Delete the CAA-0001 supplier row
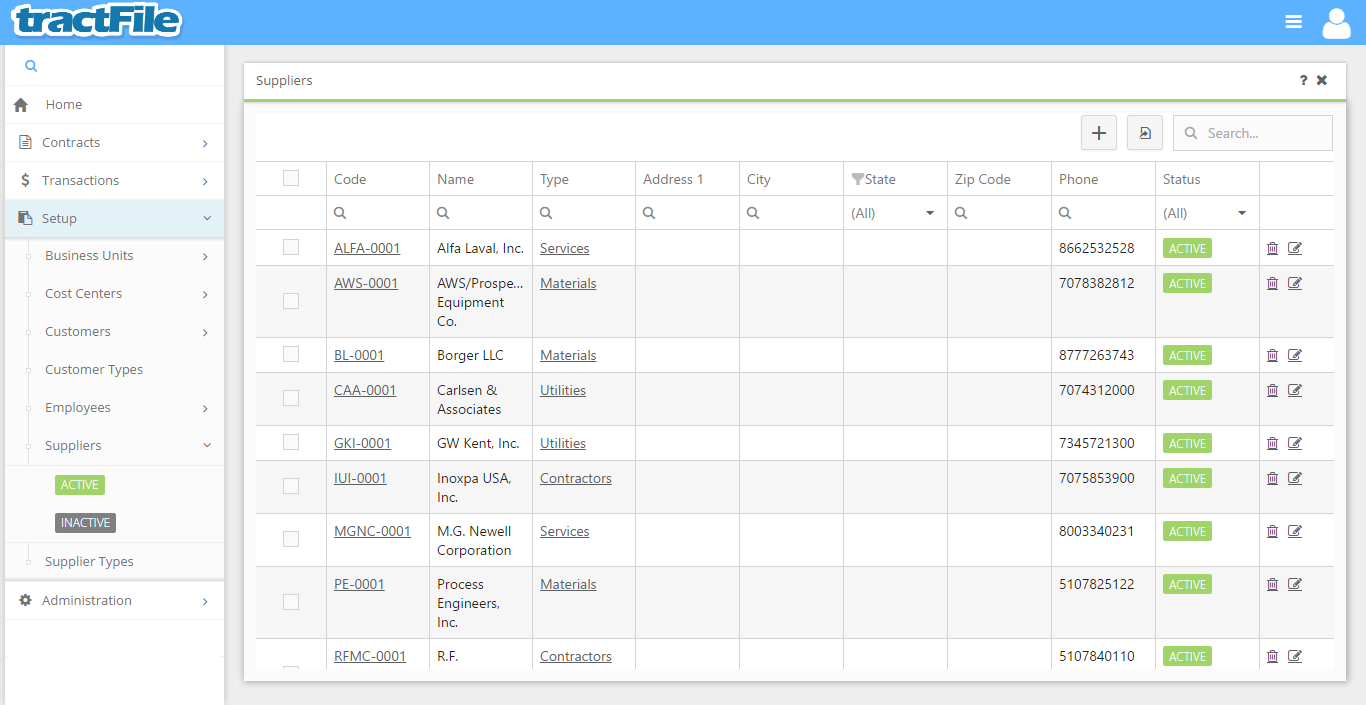Image resolution: width=1366 pixels, height=705 pixels. coord(1272,390)
